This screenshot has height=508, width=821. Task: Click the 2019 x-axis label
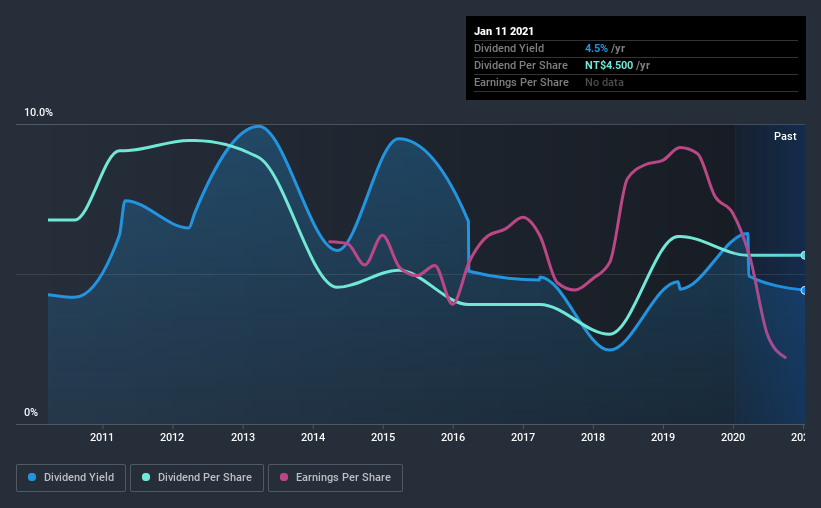pyautogui.click(x=663, y=437)
